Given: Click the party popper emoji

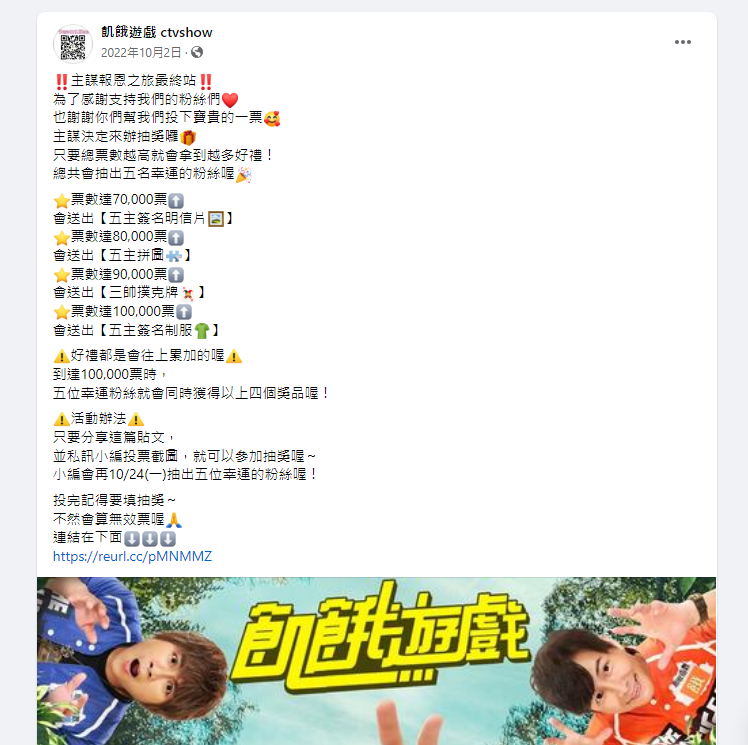Looking at the screenshot, I should pos(243,175).
